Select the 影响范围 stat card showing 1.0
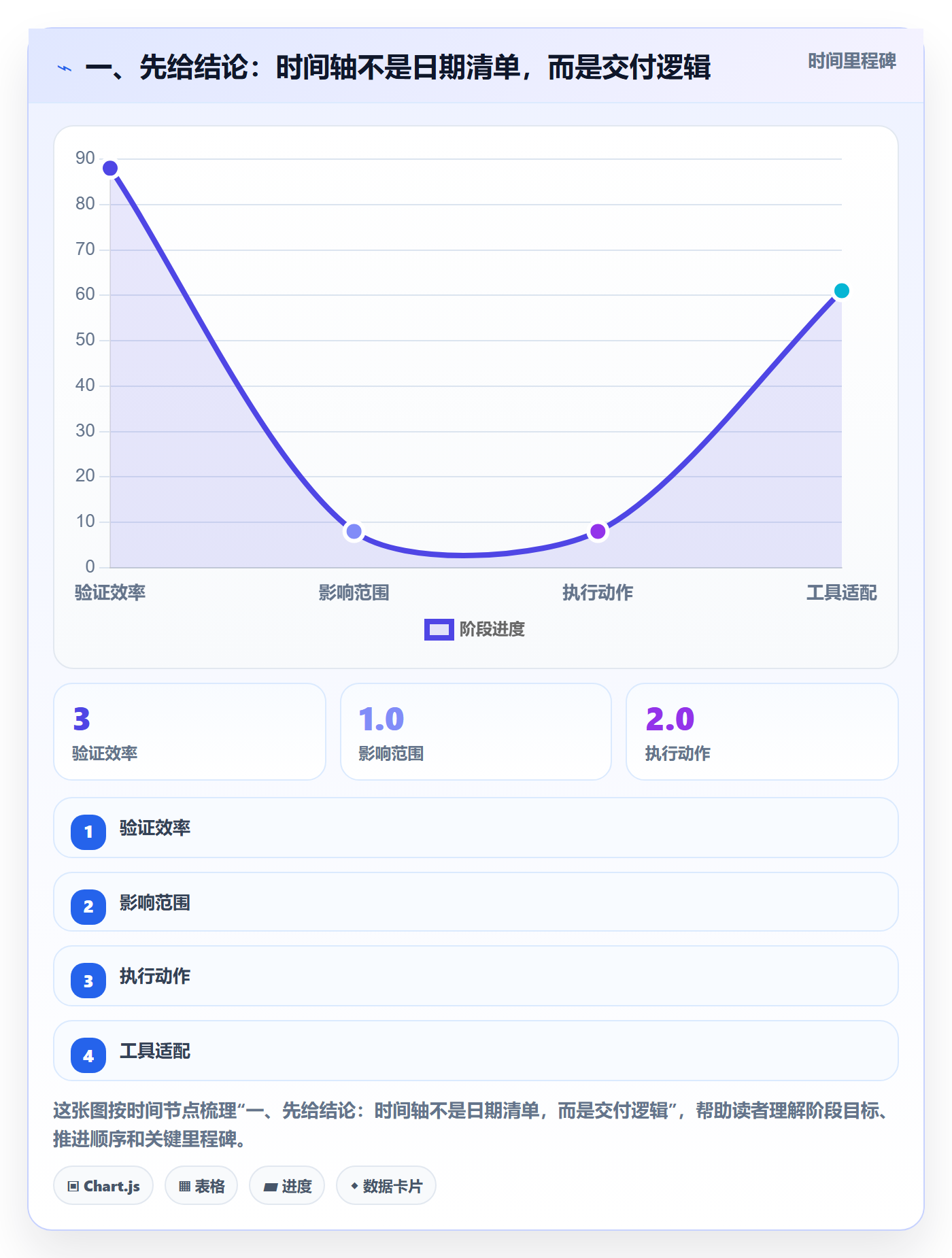The width and height of the screenshot is (952, 1258). tap(476, 732)
